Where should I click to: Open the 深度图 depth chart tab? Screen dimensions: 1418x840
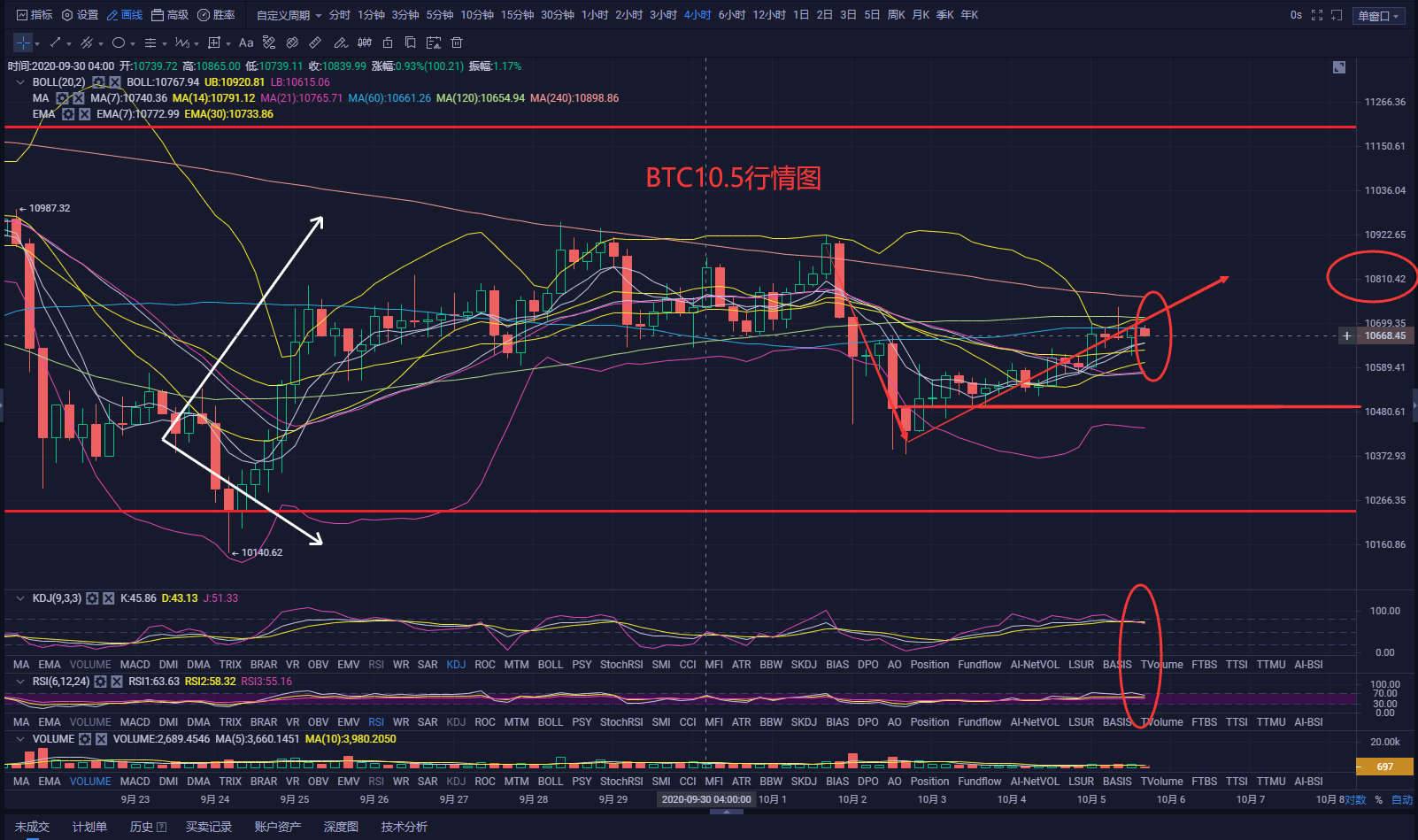(341, 827)
